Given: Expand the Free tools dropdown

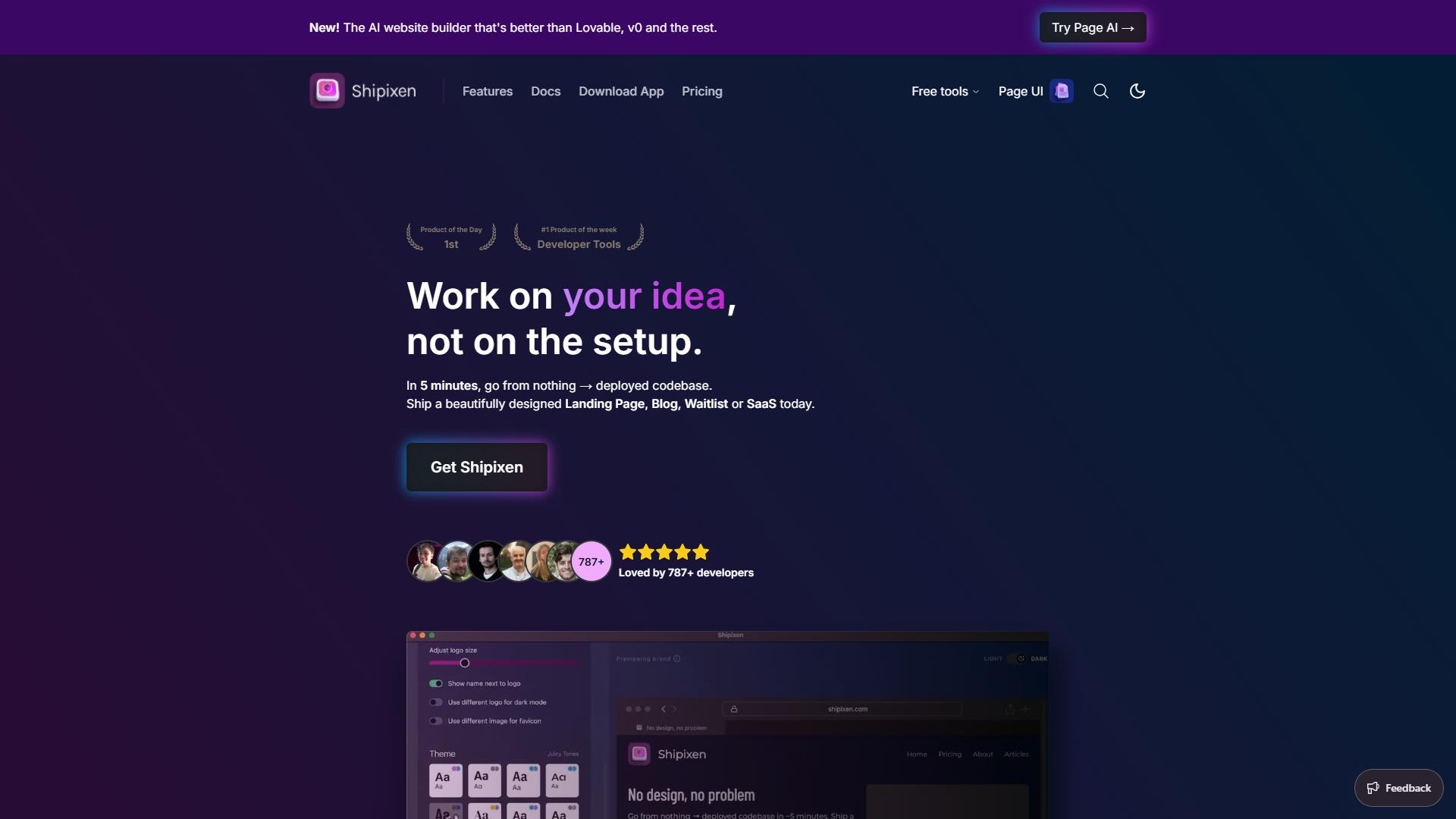Looking at the screenshot, I should [x=946, y=91].
